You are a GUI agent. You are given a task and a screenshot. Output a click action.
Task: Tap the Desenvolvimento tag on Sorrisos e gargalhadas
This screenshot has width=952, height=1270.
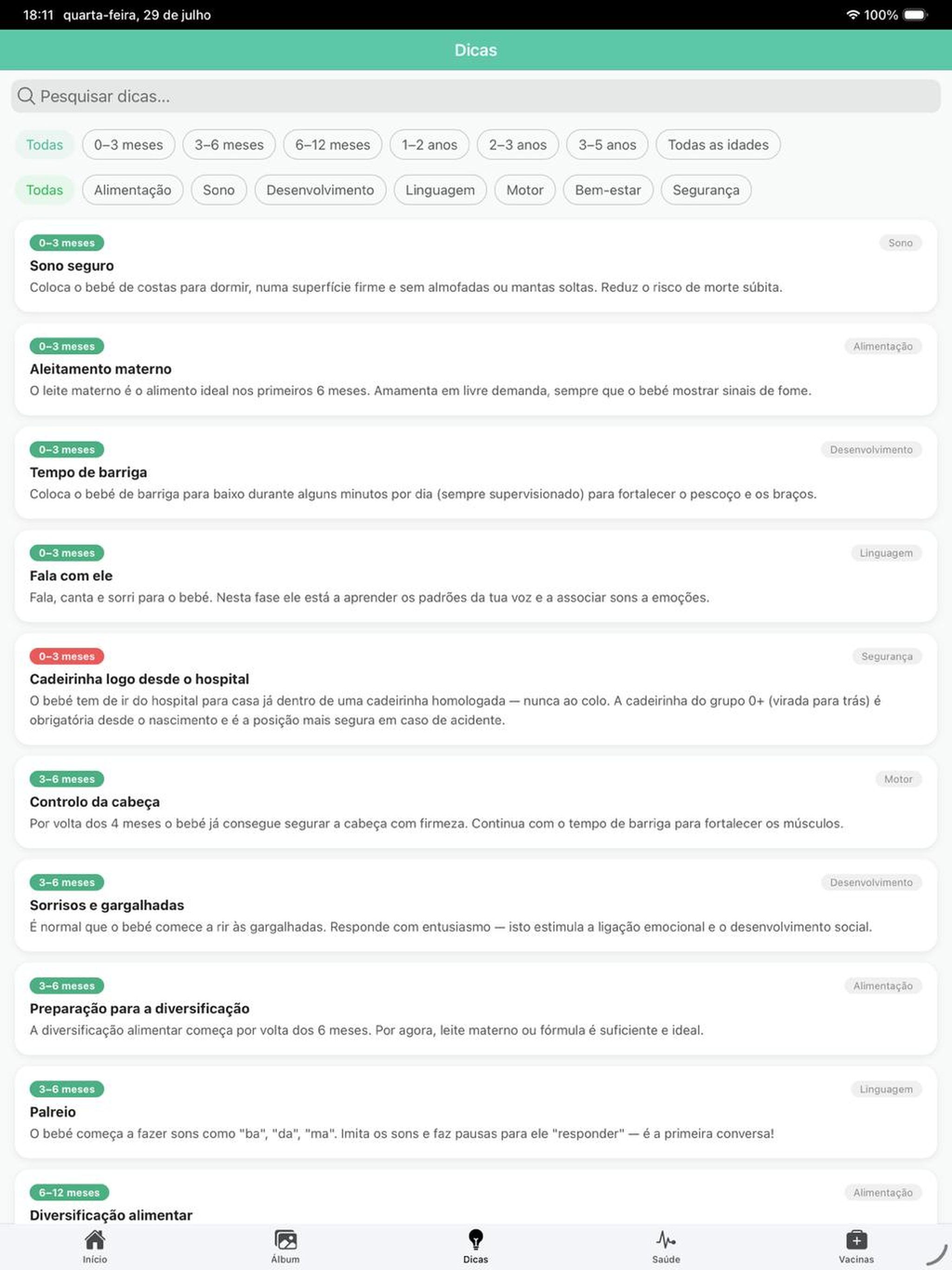(x=871, y=882)
